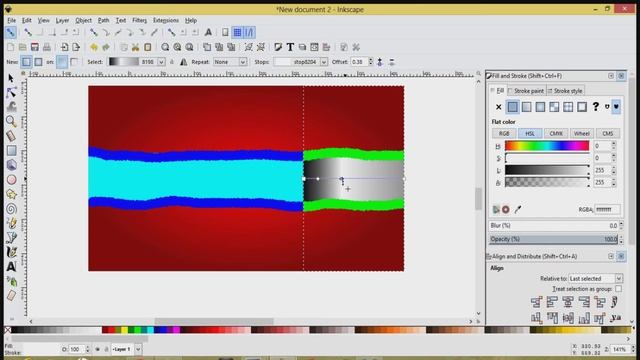The image size is (640, 360).
Task: Open the Path menu
Action: point(103,20)
